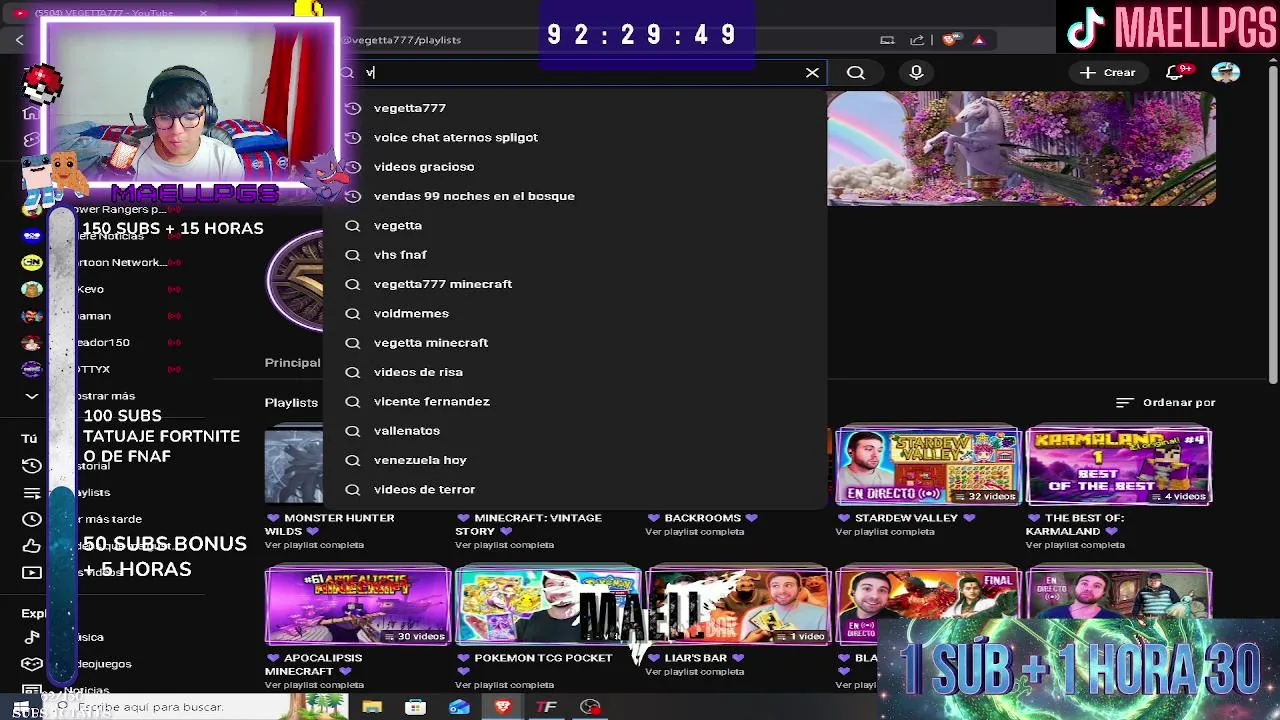Open the Karmaland Best of the Best thumbnail
Viewport: 1280px width, 720px height.
point(1118,465)
